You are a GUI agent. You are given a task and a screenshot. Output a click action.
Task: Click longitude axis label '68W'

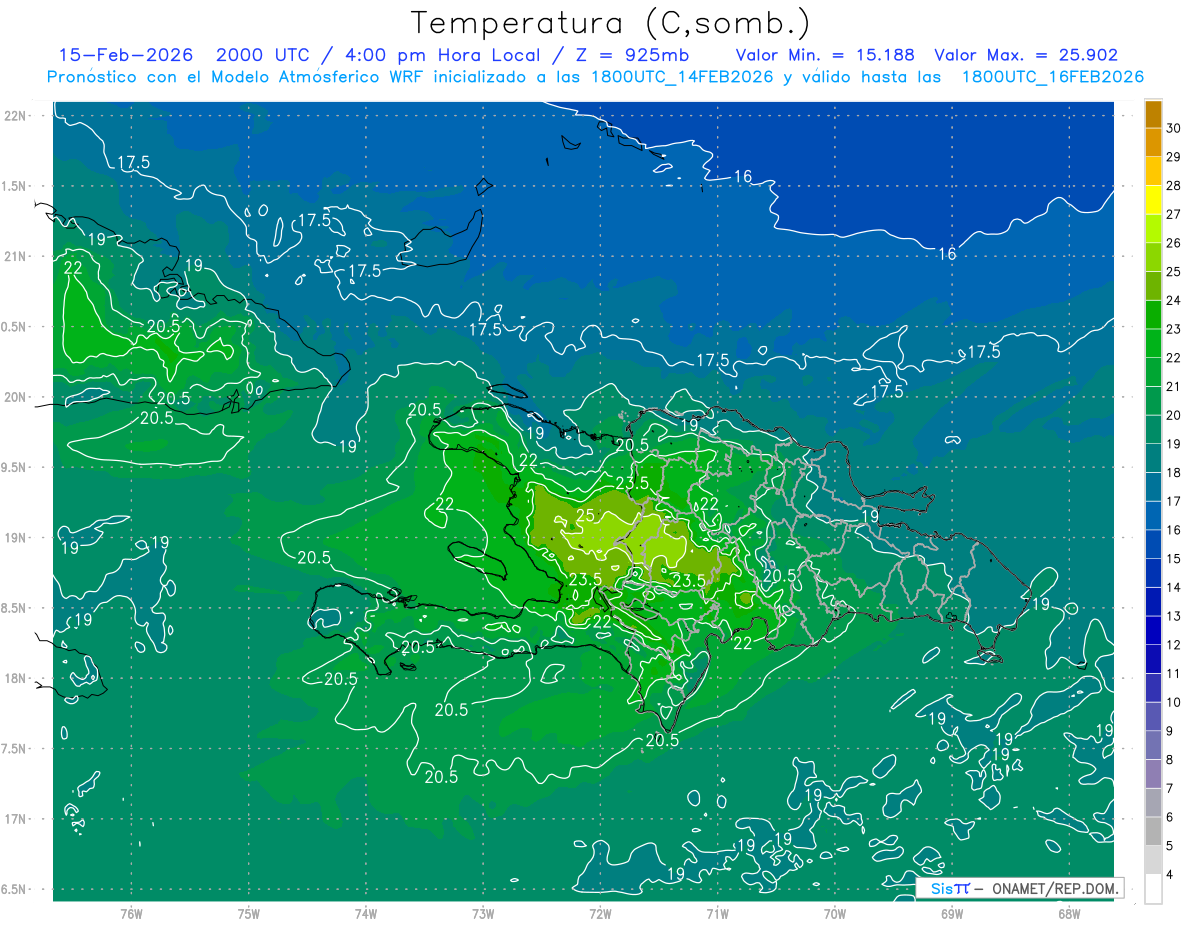tap(1068, 913)
